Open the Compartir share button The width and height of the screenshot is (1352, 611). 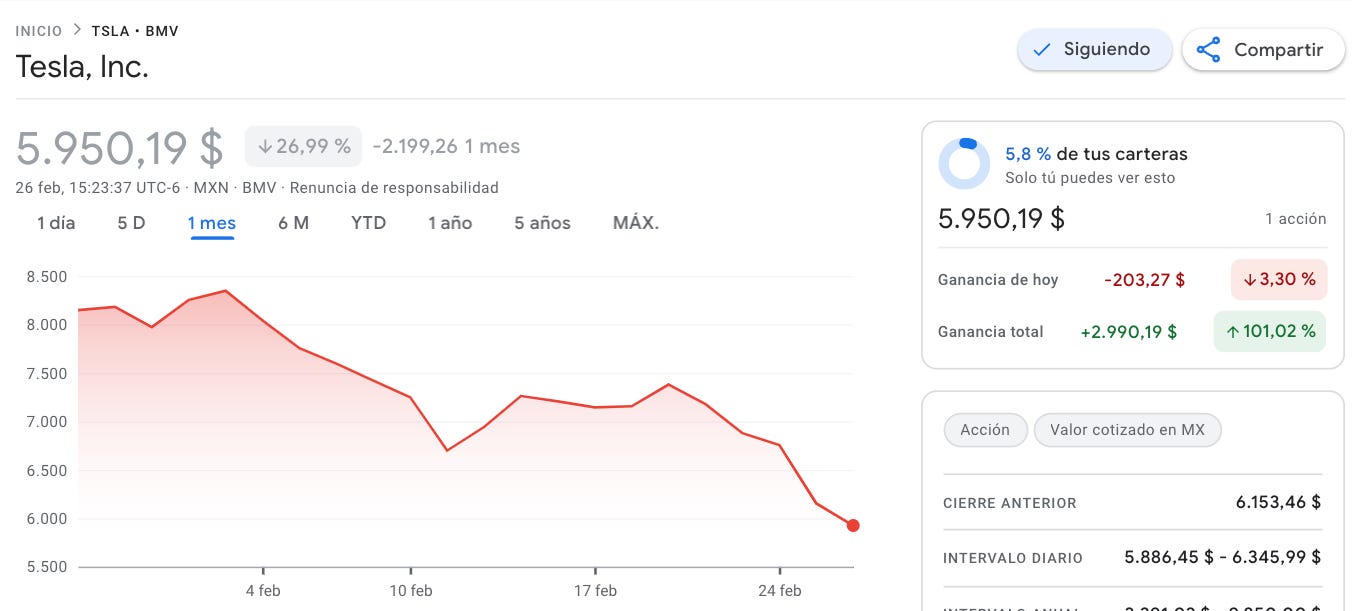point(1263,50)
